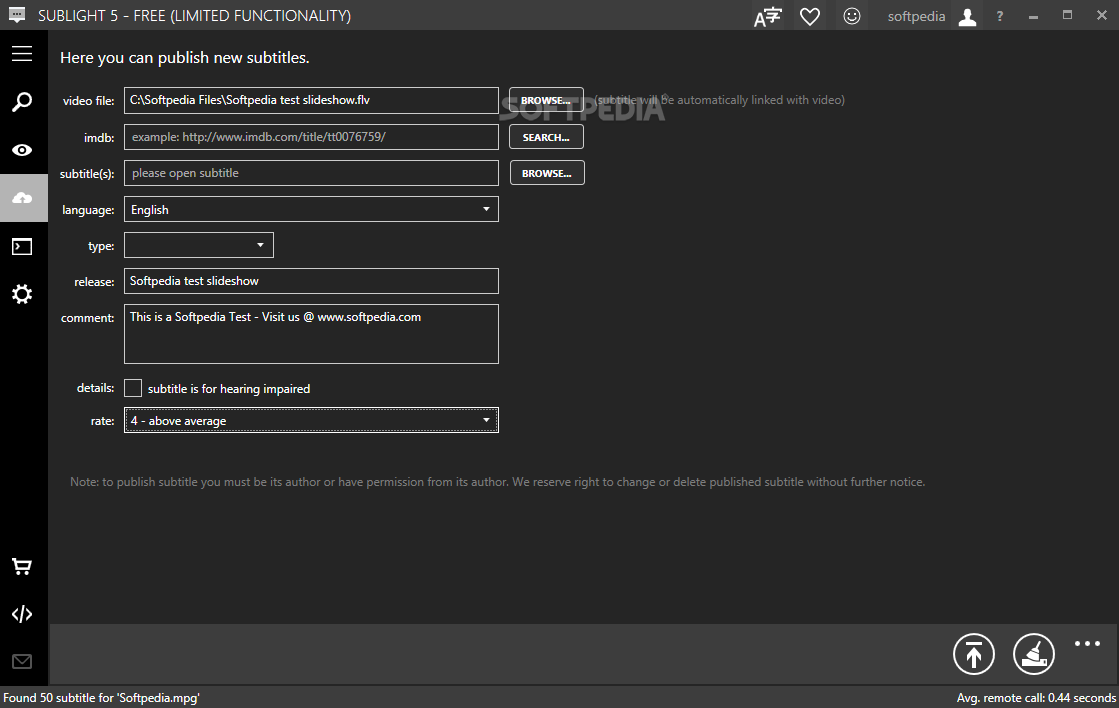Click the release name field

[x=311, y=281]
